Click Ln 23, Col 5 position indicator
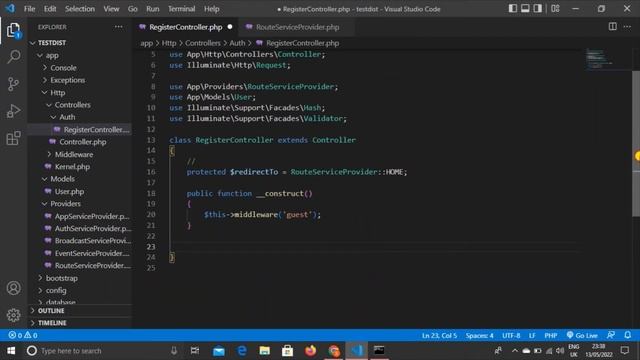The width and height of the screenshot is (640, 360). point(439,336)
